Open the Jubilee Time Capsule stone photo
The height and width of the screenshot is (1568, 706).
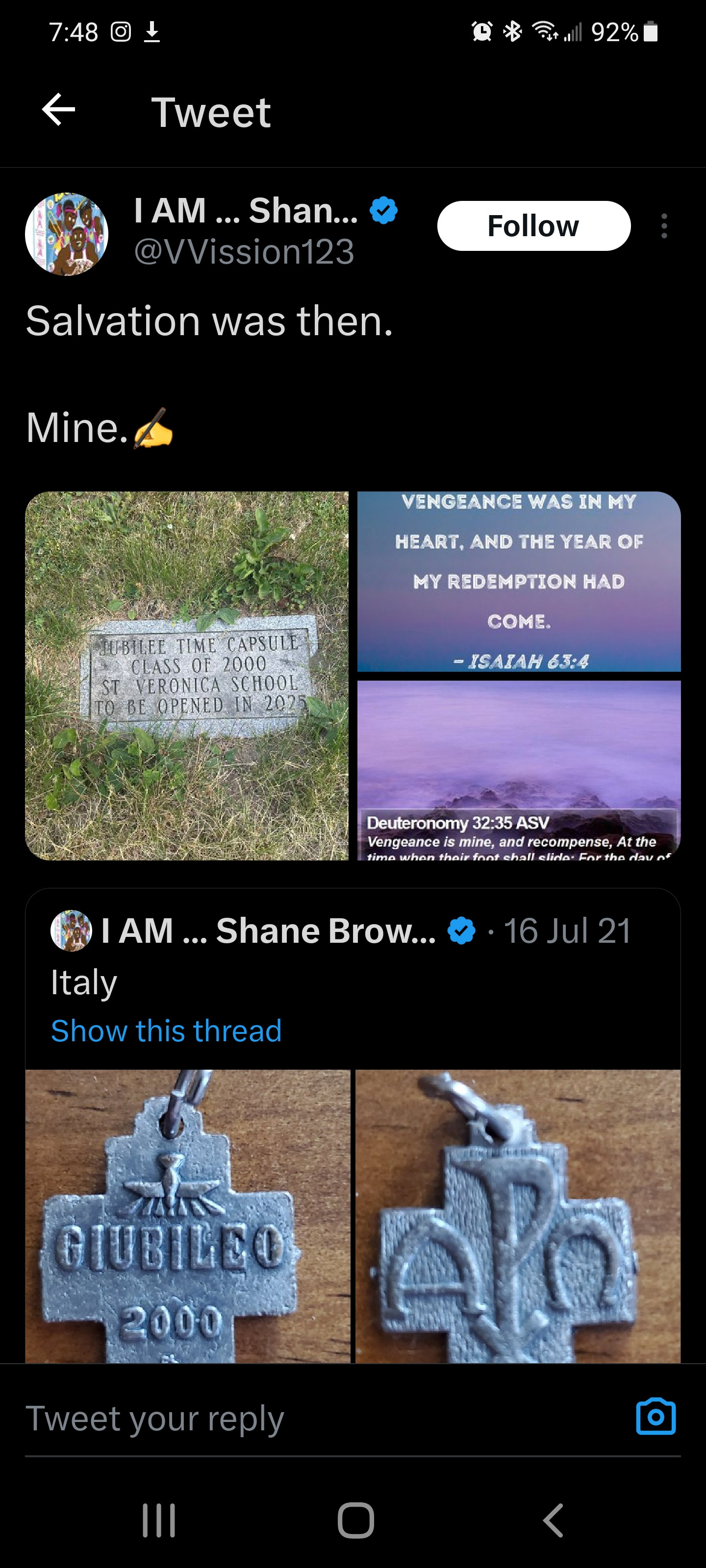[x=186, y=676]
